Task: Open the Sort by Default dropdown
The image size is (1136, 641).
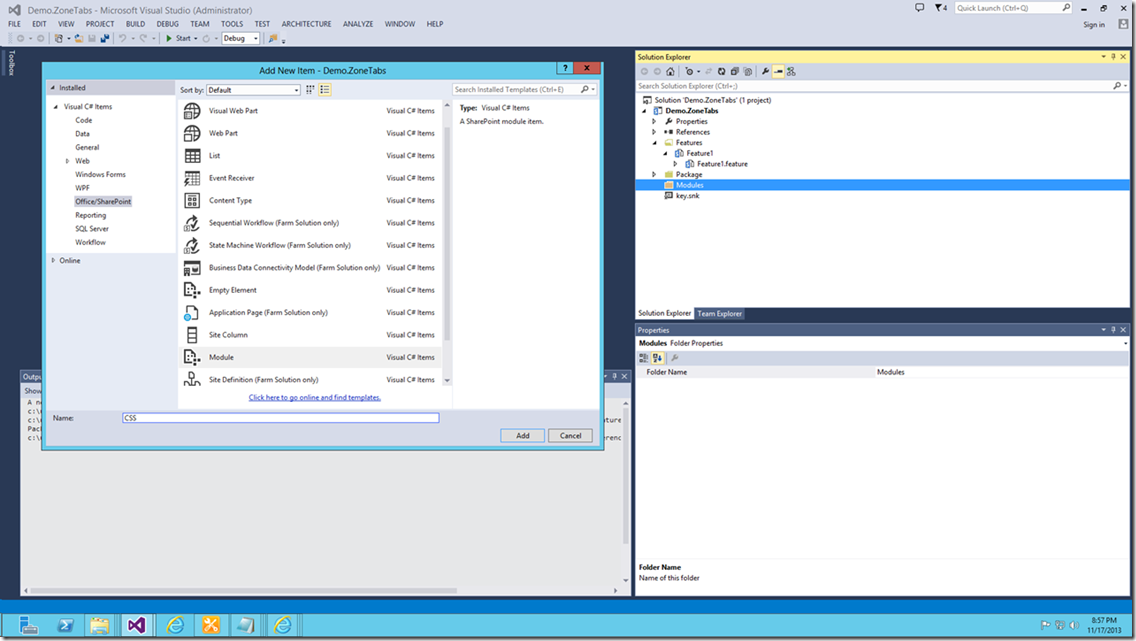Action: point(254,90)
